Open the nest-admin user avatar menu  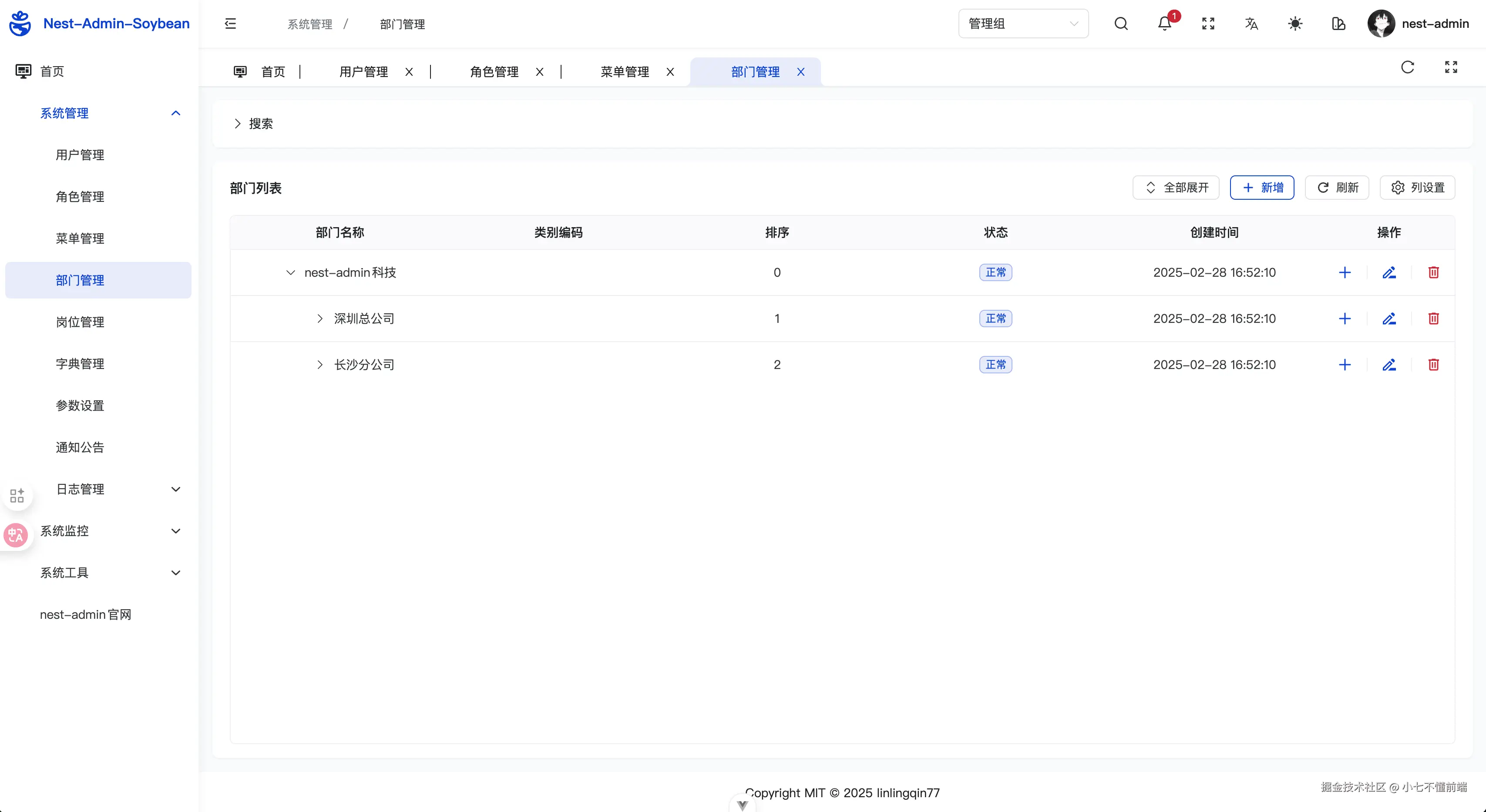pyautogui.click(x=1381, y=23)
